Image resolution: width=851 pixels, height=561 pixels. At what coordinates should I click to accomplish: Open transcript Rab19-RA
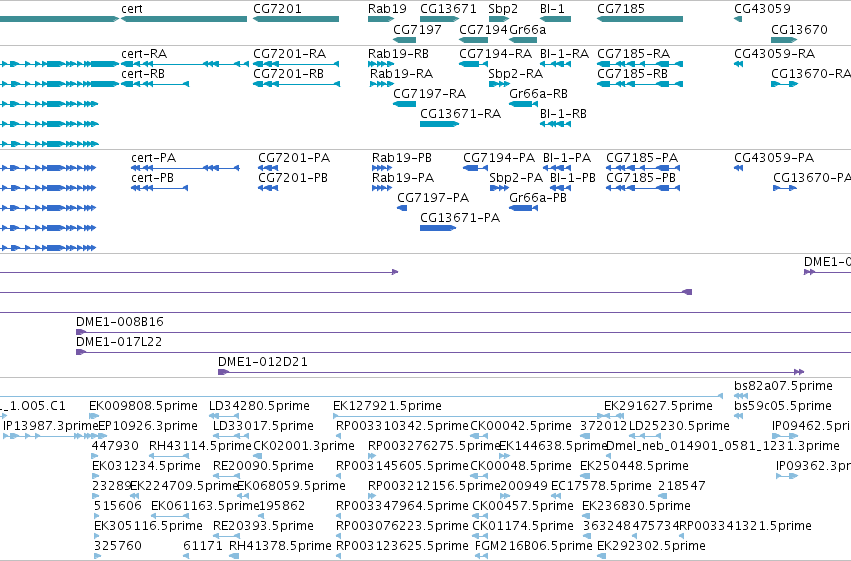tap(402, 74)
